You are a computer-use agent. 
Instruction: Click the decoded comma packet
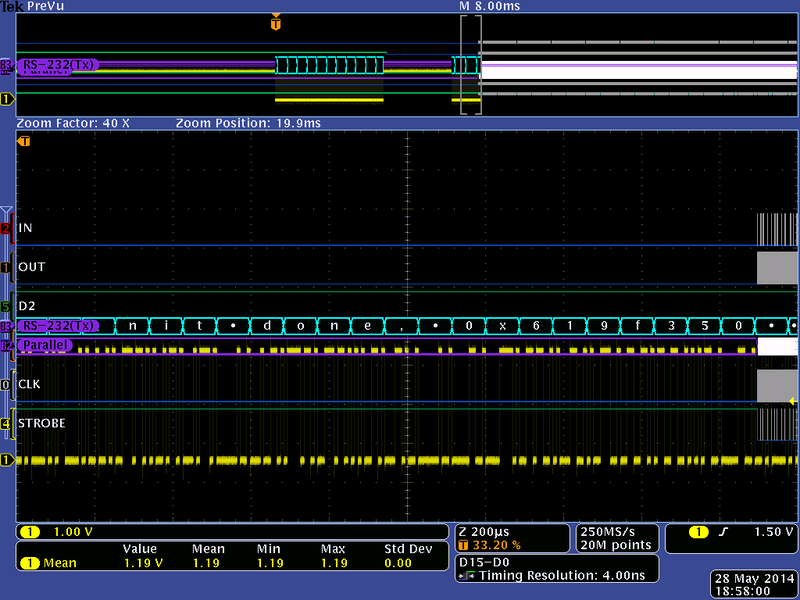click(x=402, y=326)
